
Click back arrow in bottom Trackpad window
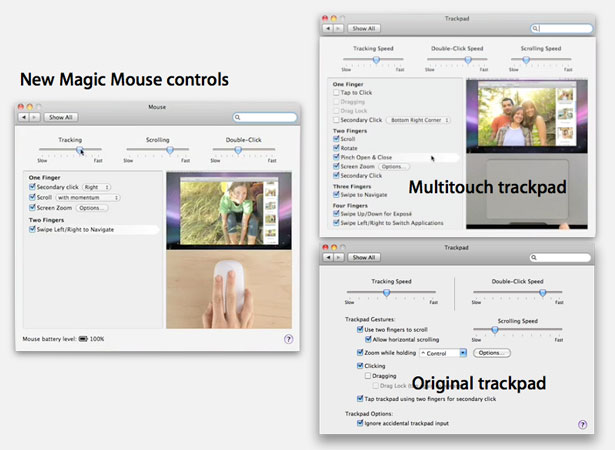pos(328,257)
